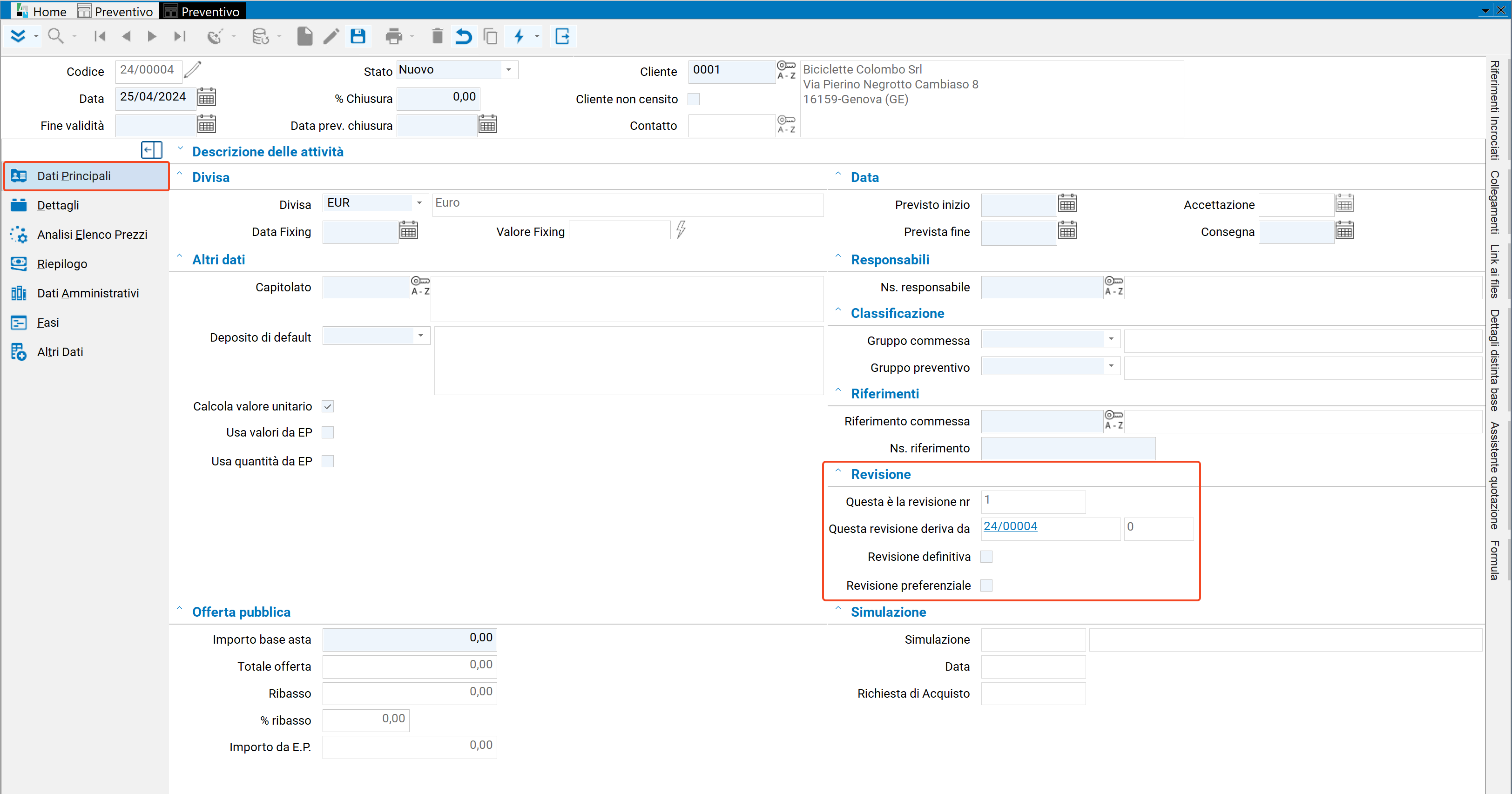Enable Usa quantità da EP
This screenshot has width=1512, height=794.
[328, 461]
